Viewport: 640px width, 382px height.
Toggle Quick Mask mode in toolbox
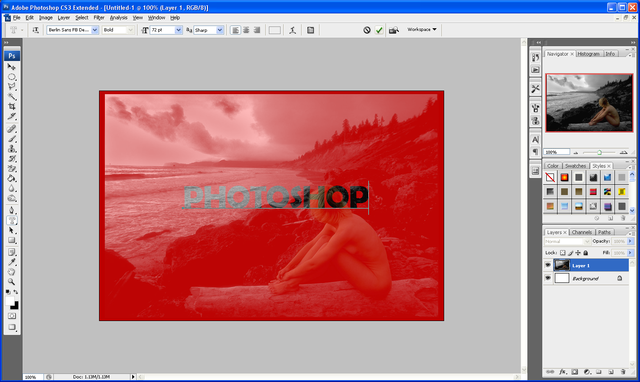coord(12,316)
